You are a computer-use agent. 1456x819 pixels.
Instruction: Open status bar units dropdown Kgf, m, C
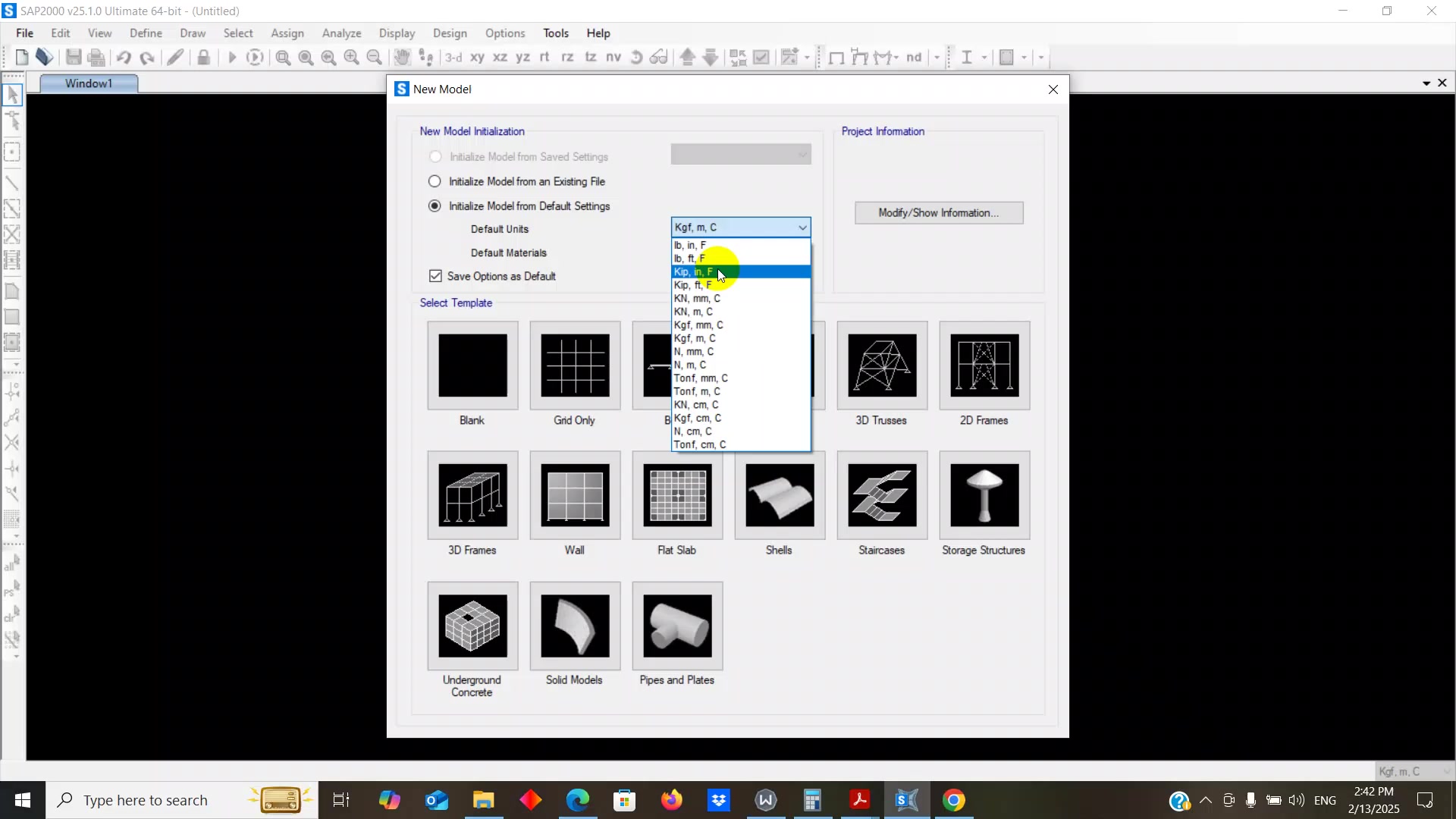pos(1414,771)
